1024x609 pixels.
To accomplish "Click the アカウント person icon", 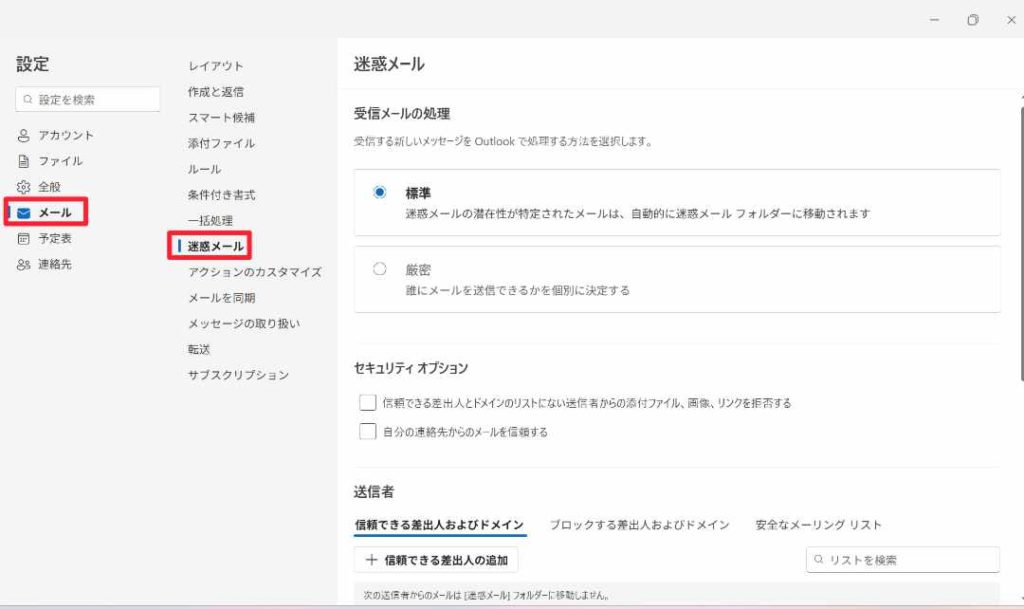I will coord(24,136).
